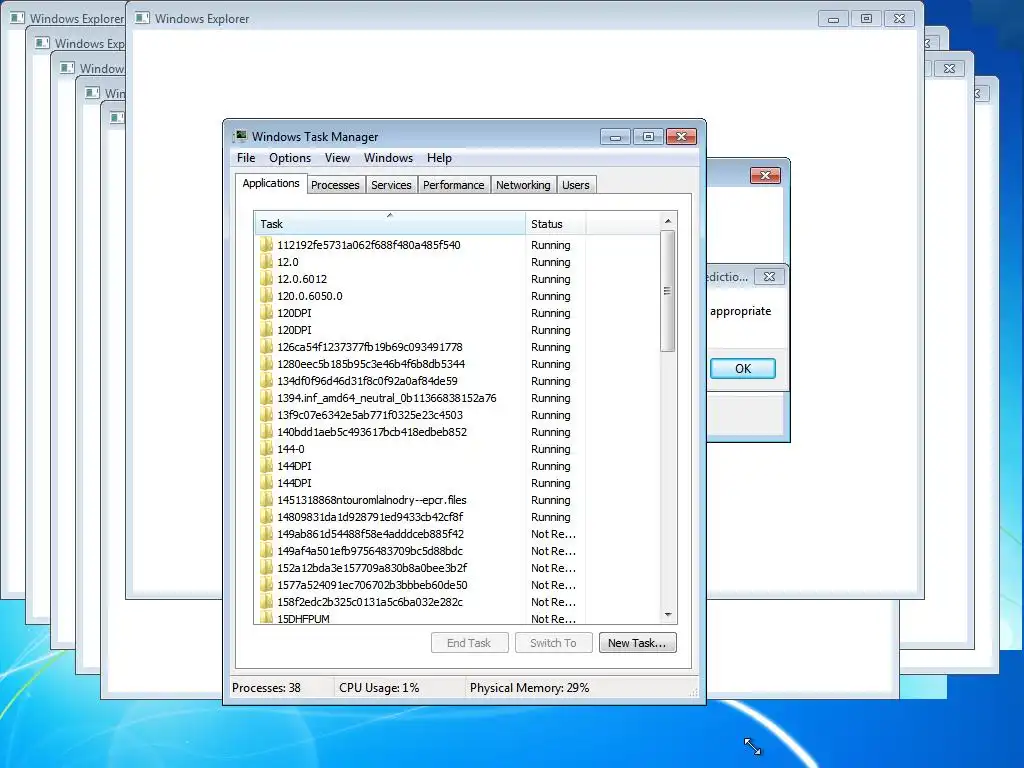Screen dimensions: 1024x768
Task: Open the File menu in Task Manager
Action: (246, 158)
